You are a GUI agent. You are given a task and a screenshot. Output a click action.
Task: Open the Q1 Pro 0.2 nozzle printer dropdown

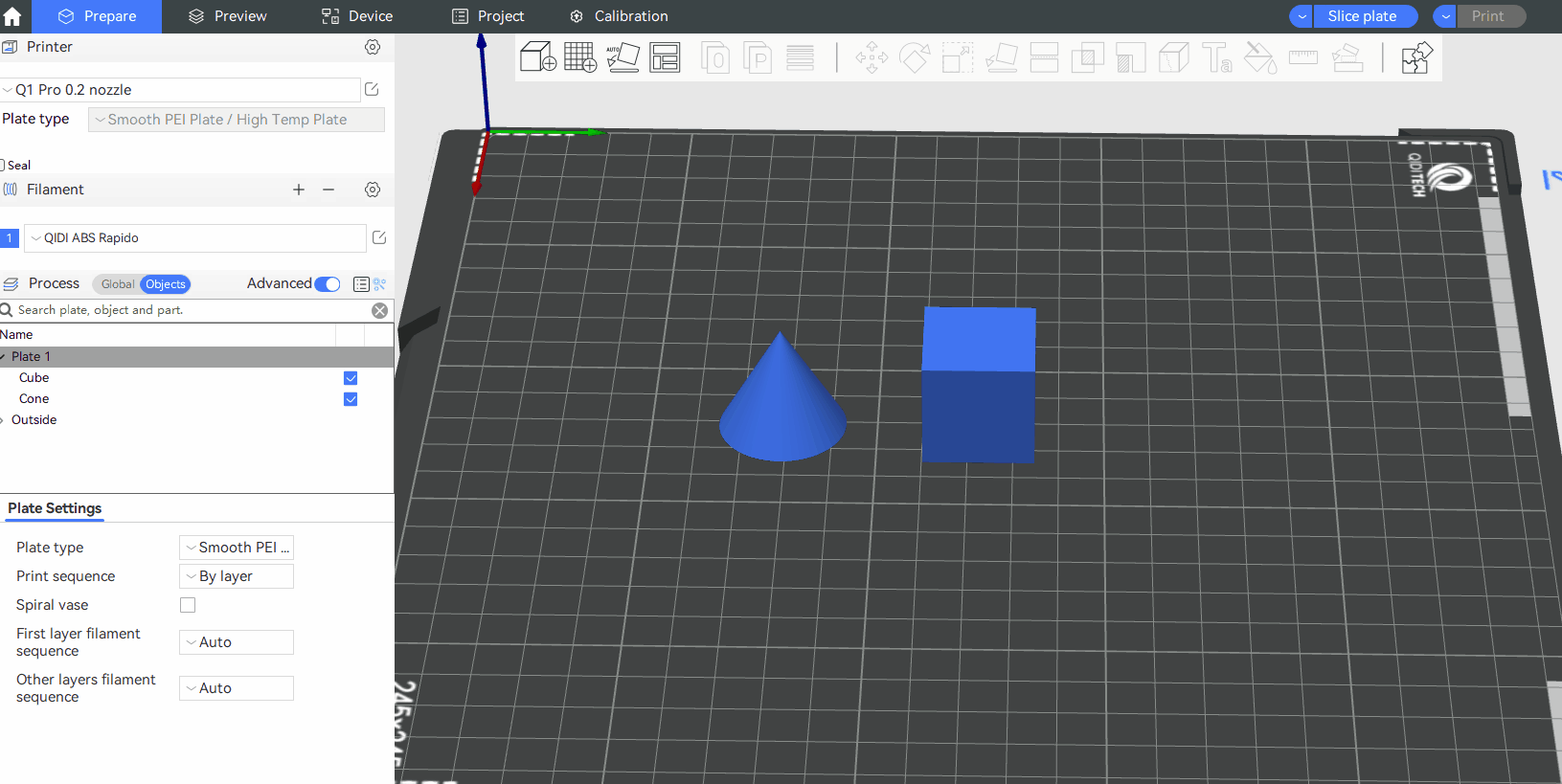click(x=180, y=90)
